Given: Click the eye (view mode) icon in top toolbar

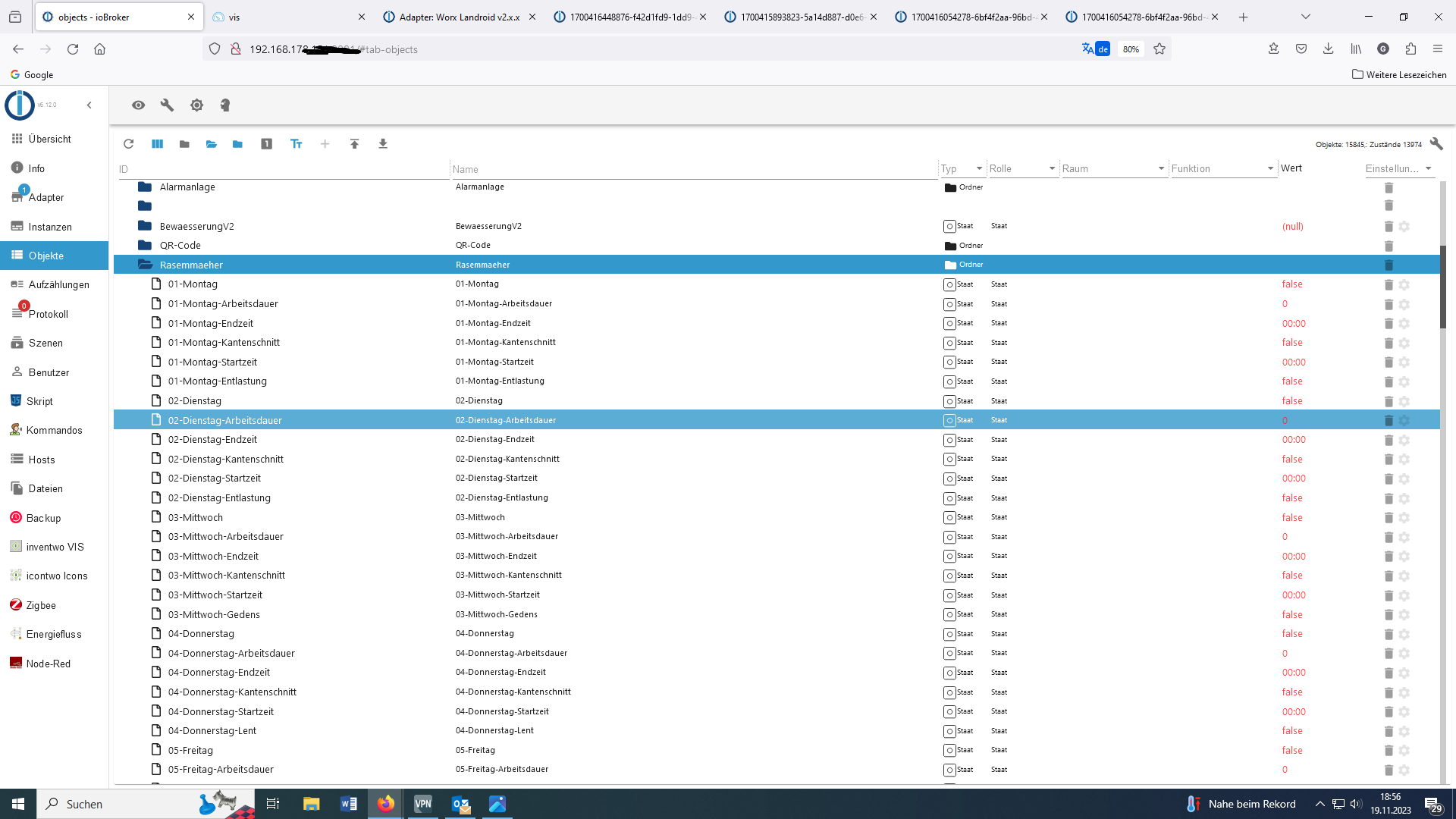Looking at the screenshot, I should [x=138, y=105].
